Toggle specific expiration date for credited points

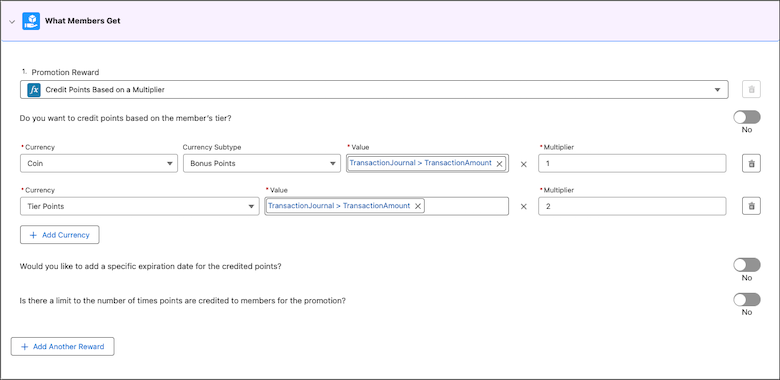[747, 265]
